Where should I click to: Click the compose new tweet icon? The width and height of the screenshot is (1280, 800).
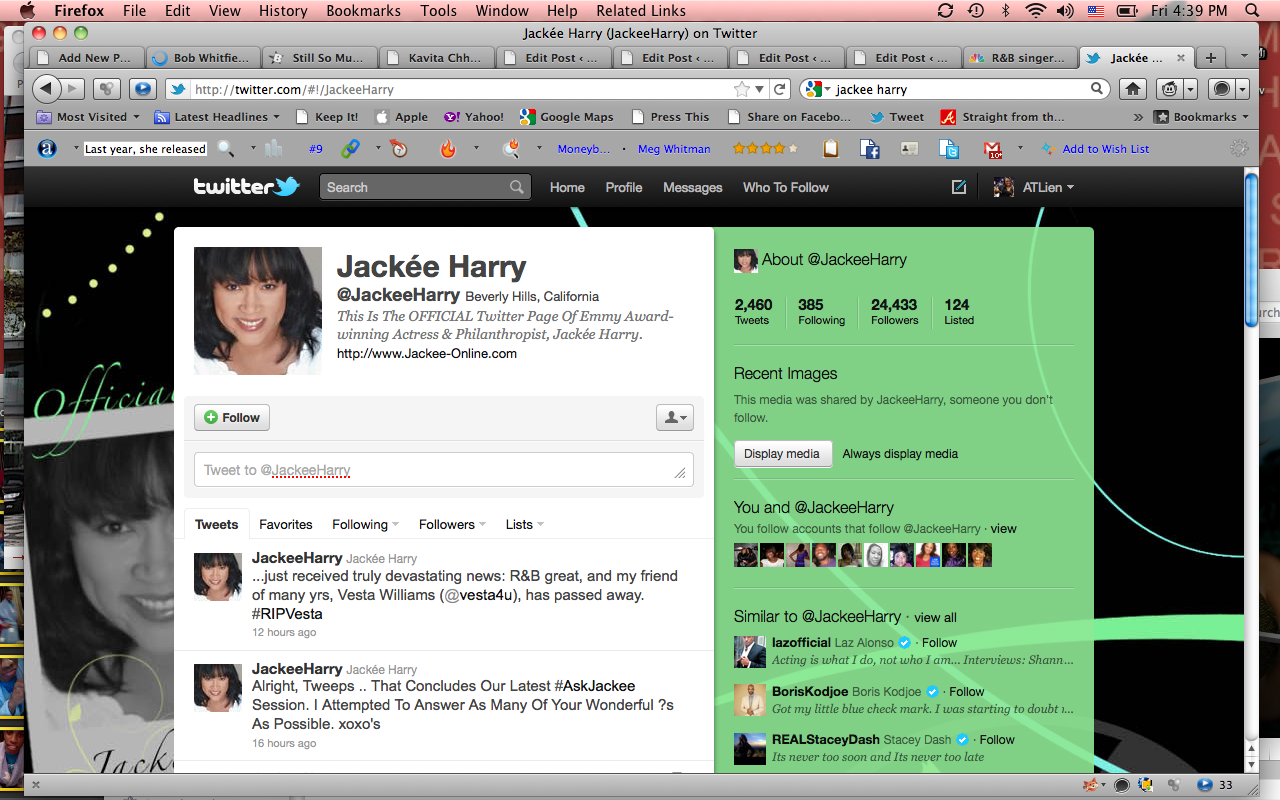coord(959,187)
